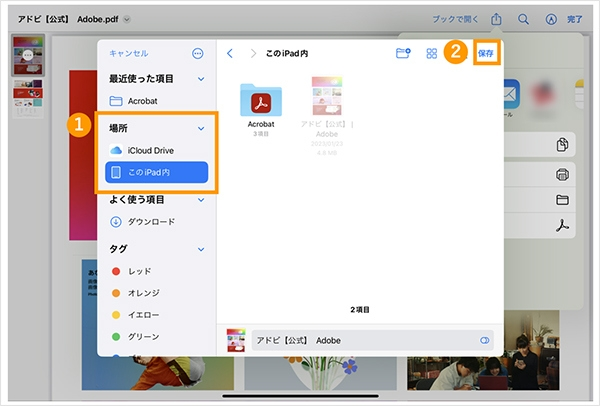Image resolution: width=600 pixels, height=406 pixels.
Task: Collapse the タグ section chevron
Action: (x=201, y=249)
